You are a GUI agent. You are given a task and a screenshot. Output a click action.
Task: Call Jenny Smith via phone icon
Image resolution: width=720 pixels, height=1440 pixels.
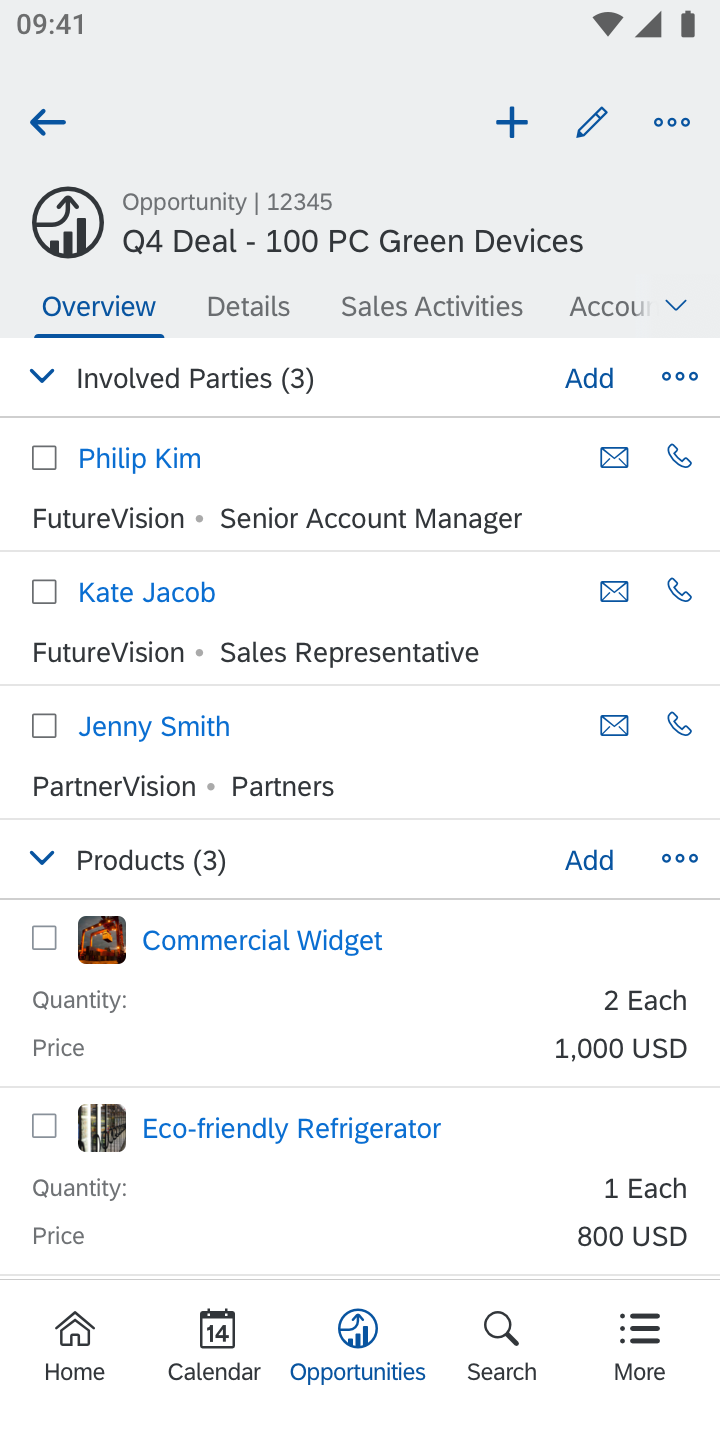[680, 725]
